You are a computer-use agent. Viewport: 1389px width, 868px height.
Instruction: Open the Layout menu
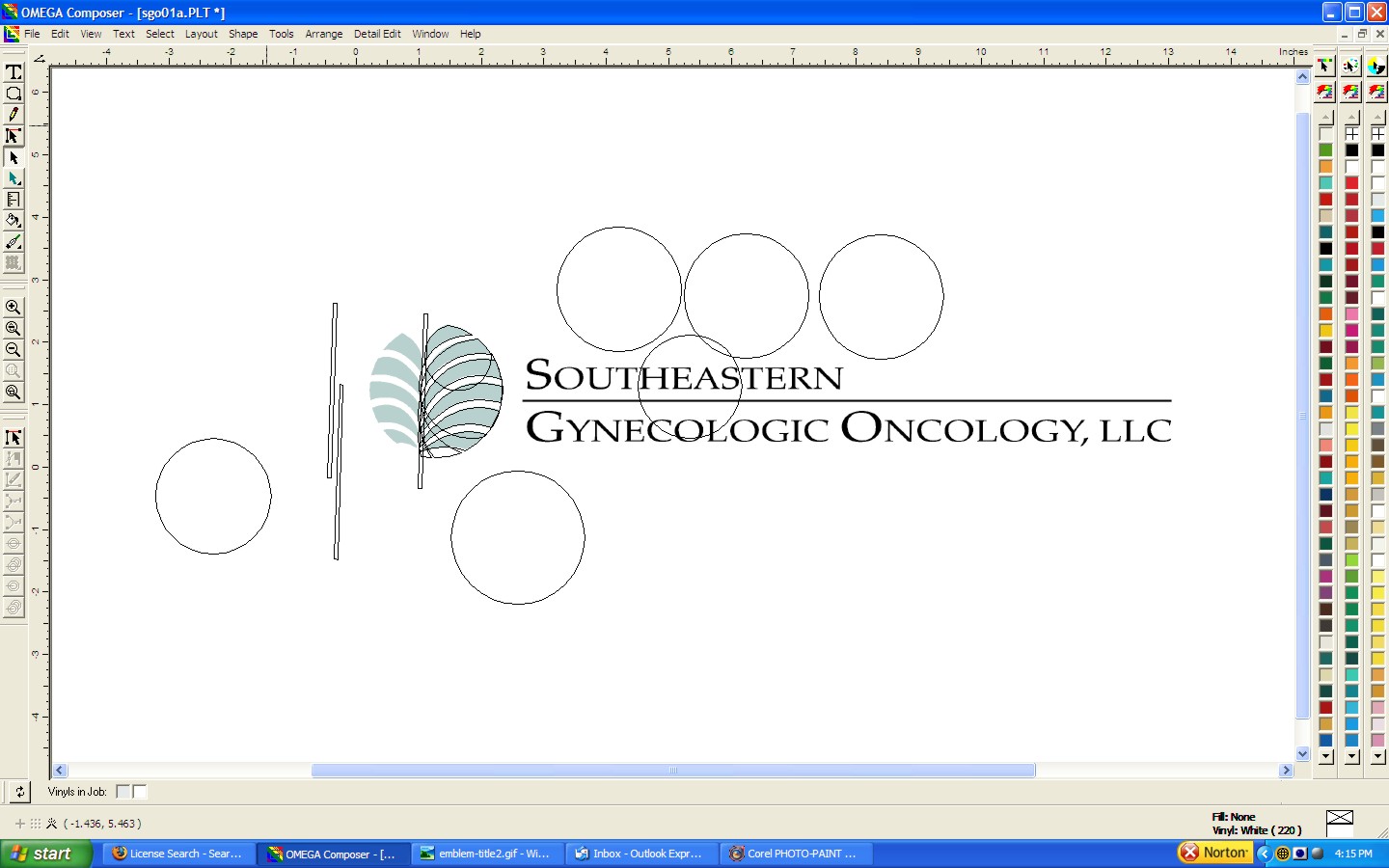point(202,34)
